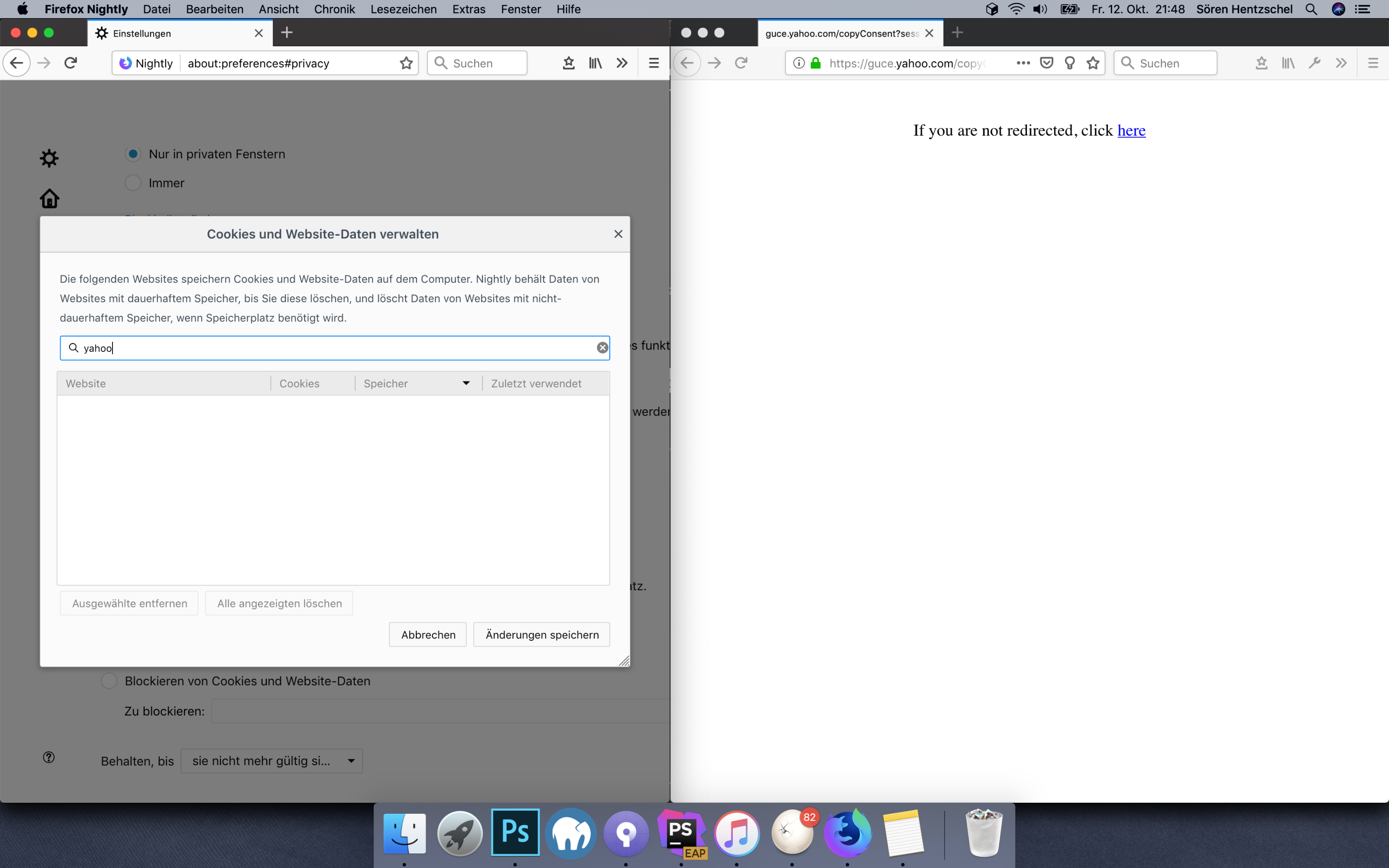Viewport: 1389px width, 868px height.
Task: Click the 'here' redirect link
Action: pos(1131,131)
